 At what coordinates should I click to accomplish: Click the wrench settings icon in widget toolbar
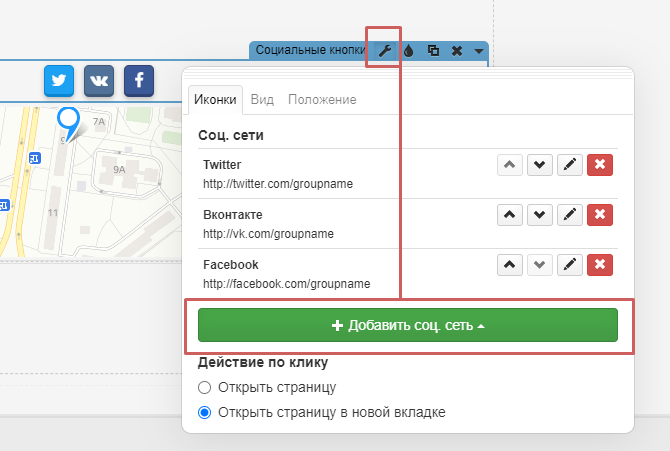[384, 50]
